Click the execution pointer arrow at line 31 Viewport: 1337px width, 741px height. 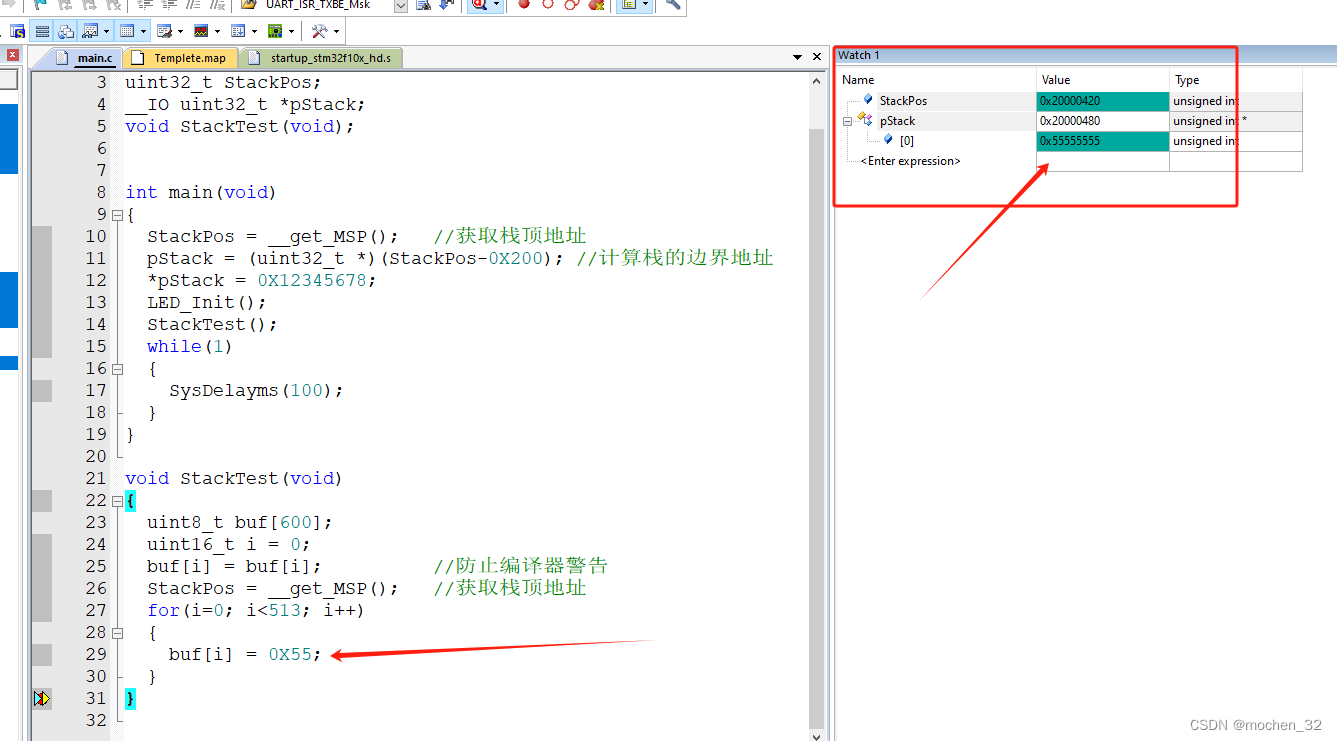point(41,699)
